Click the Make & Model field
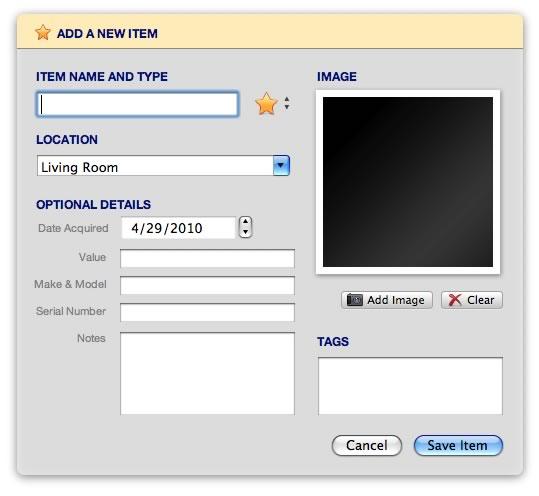The height and width of the screenshot is (496, 539). point(207,286)
